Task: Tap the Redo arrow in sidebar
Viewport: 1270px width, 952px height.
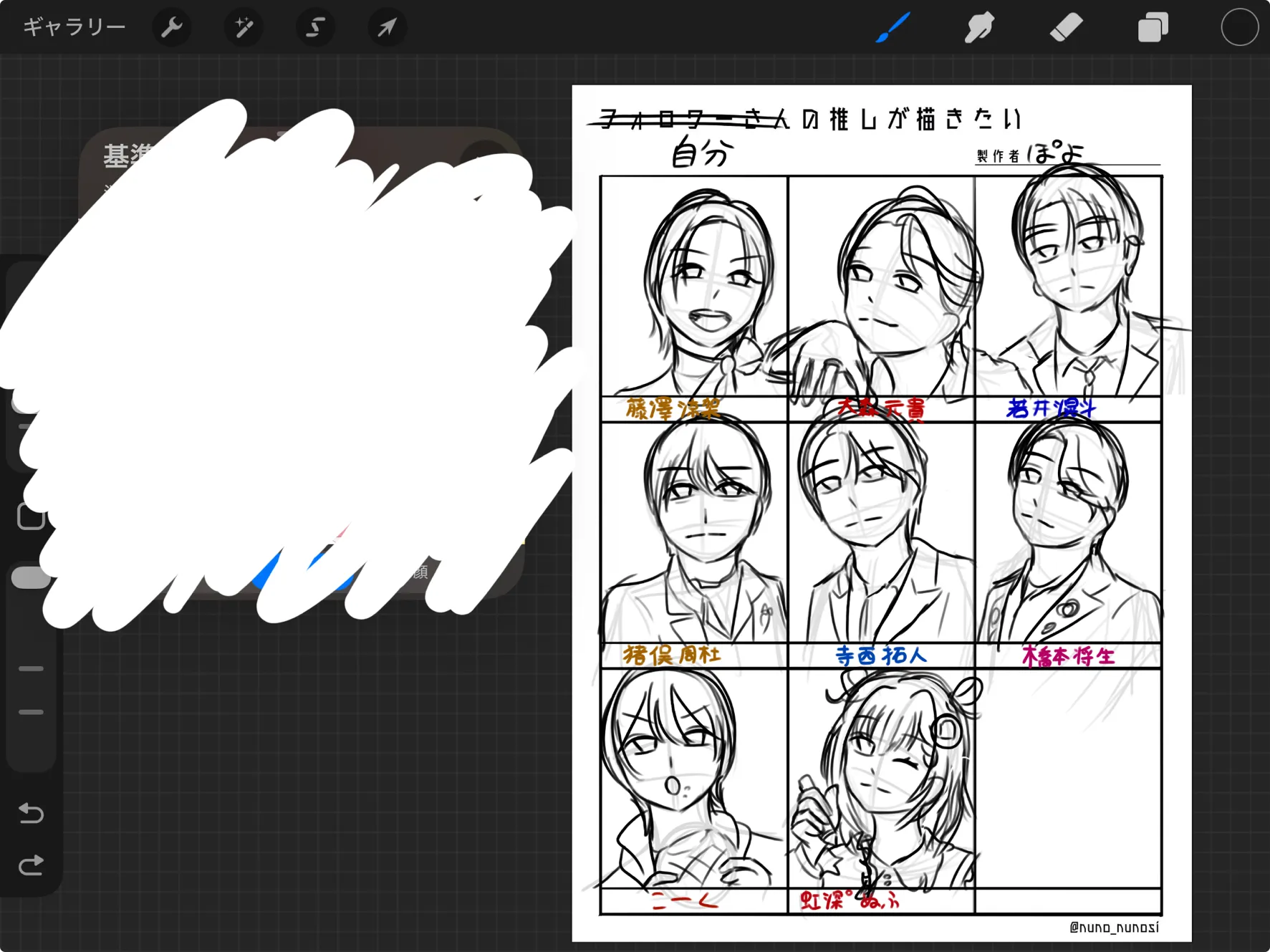Action: click(x=31, y=865)
